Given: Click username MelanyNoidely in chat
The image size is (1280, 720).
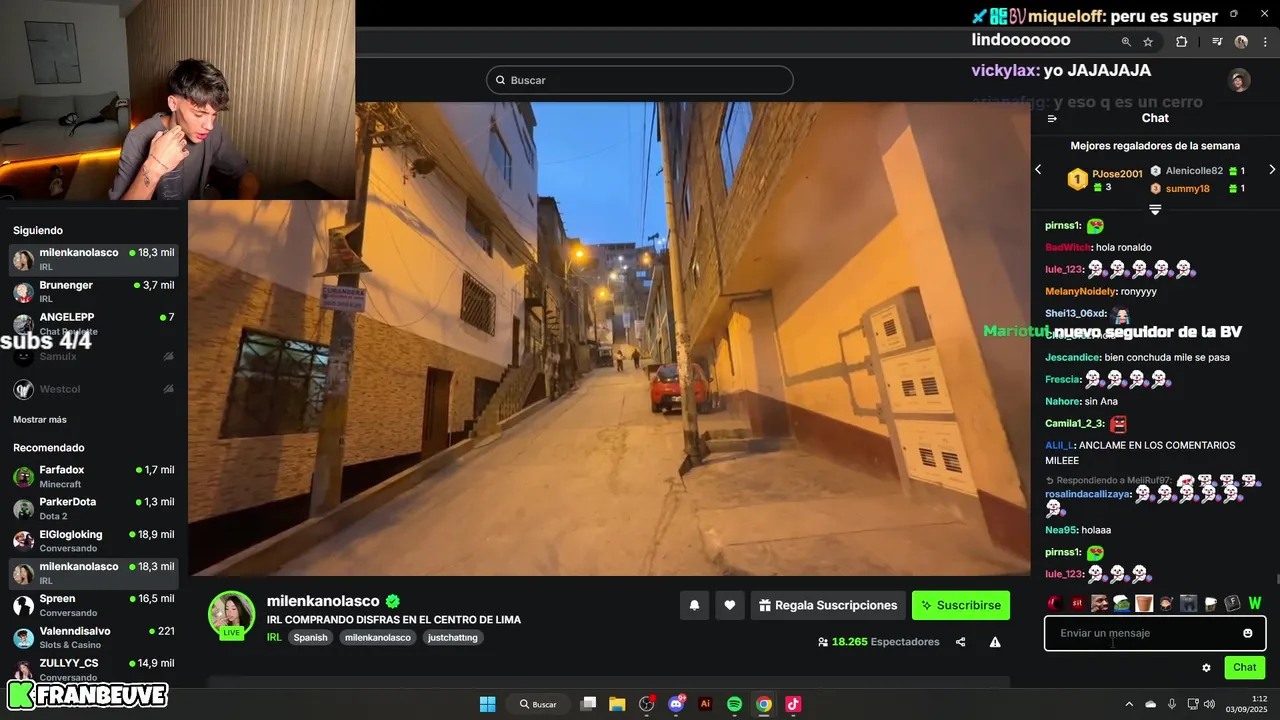Looking at the screenshot, I should 1080,291.
